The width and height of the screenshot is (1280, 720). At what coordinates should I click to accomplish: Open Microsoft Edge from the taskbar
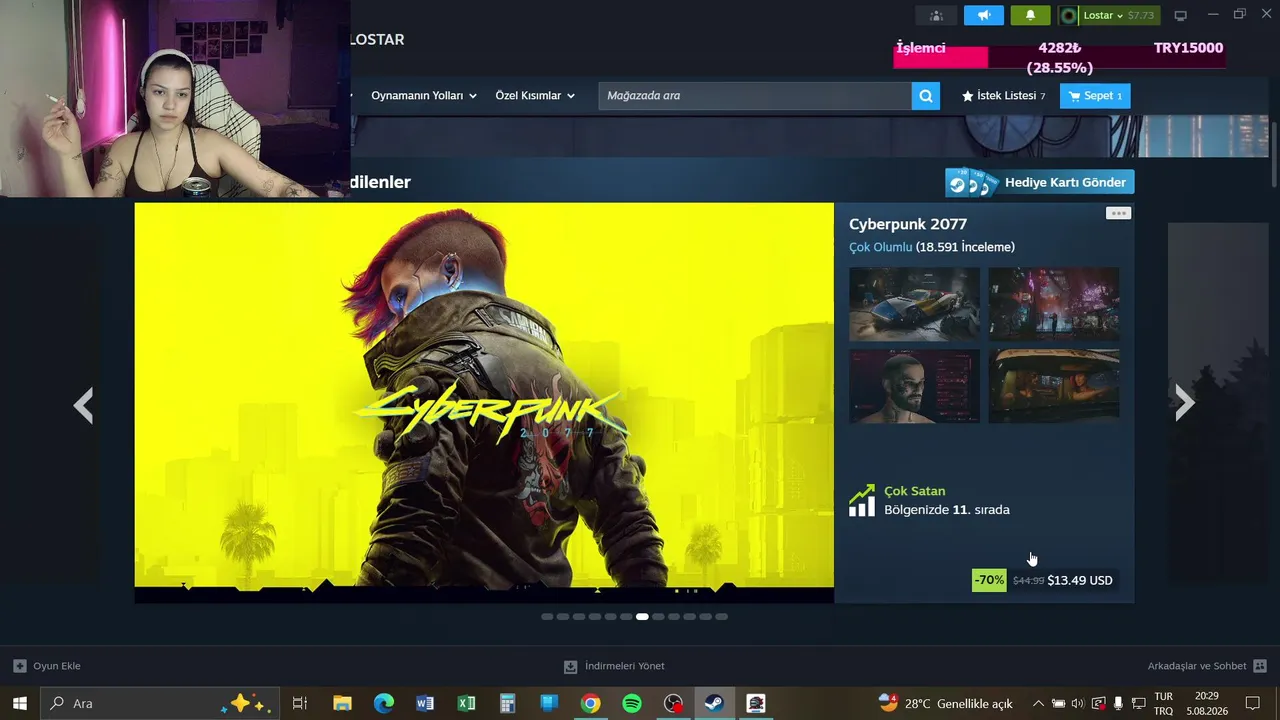(384, 703)
